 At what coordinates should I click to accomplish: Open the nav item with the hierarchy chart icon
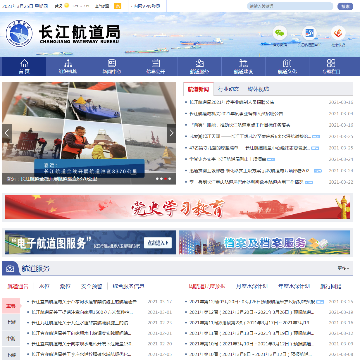[68, 63]
